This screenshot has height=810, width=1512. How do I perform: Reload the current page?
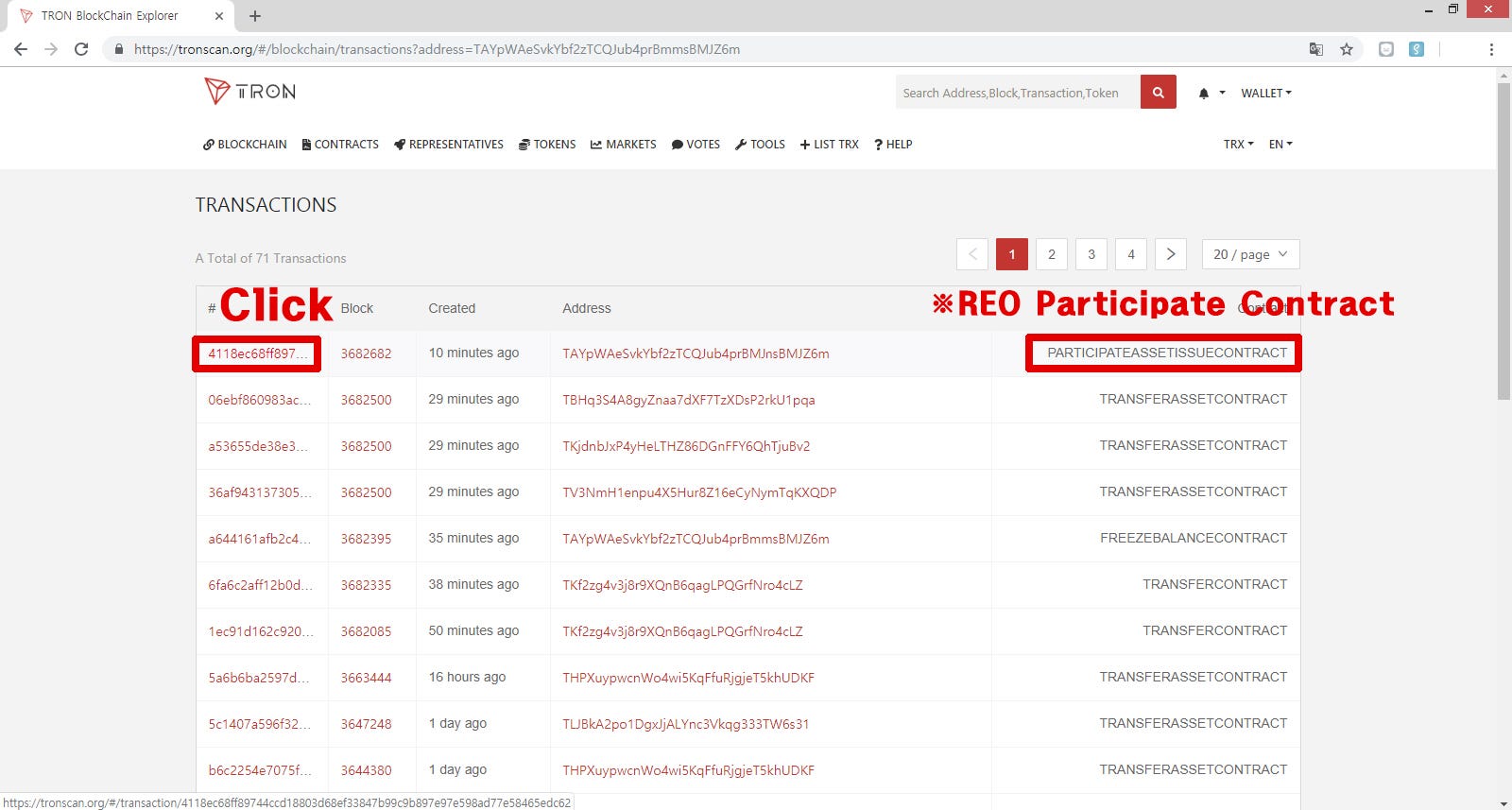pos(81,49)
